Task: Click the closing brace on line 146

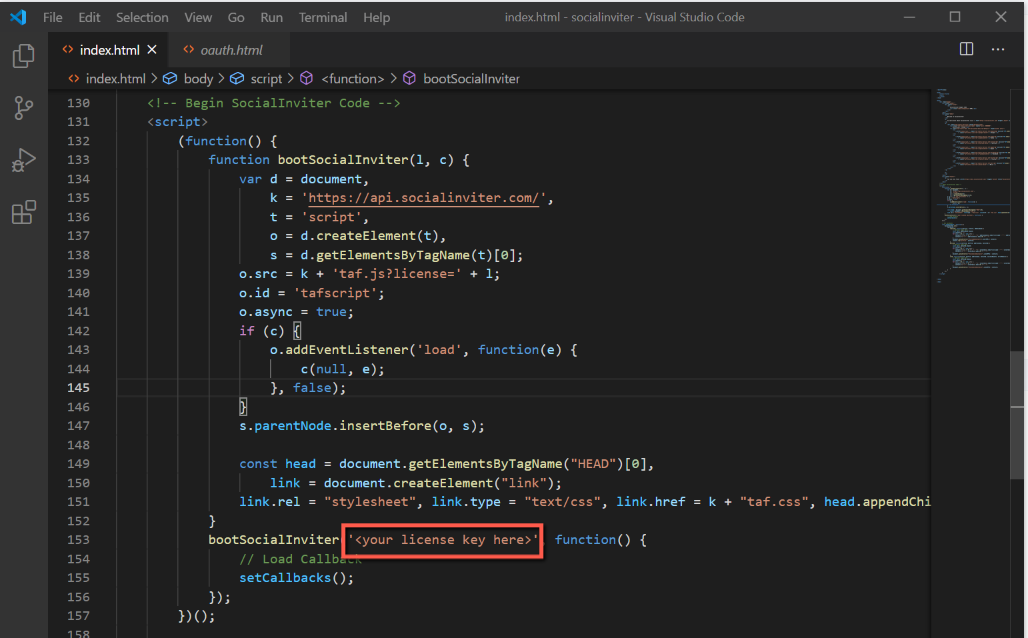Action: pos(243,407)
